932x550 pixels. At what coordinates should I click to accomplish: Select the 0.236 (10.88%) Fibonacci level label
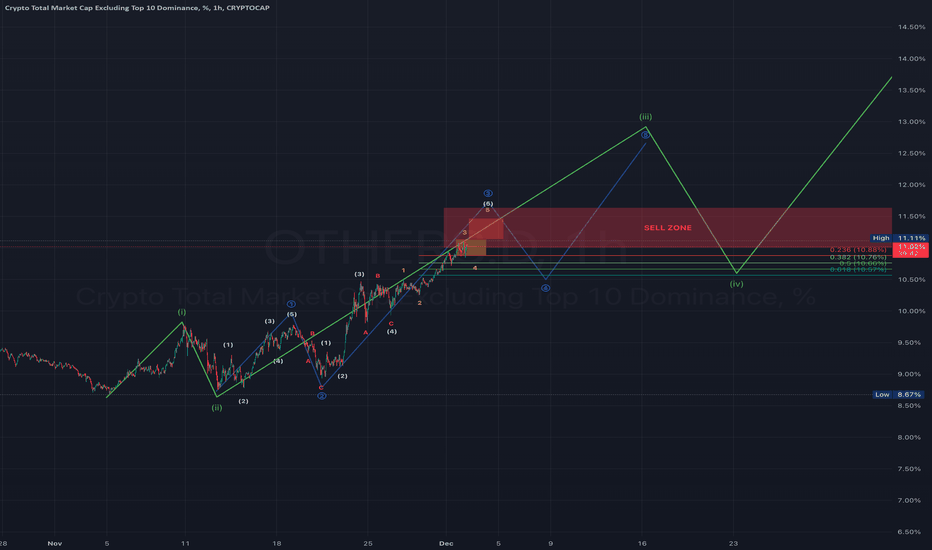[858, 250]
